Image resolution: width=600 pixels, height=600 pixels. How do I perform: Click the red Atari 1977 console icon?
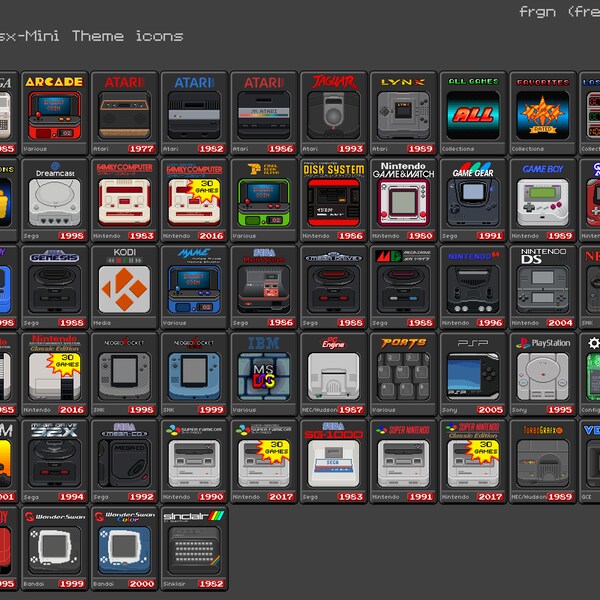(124, 113)
